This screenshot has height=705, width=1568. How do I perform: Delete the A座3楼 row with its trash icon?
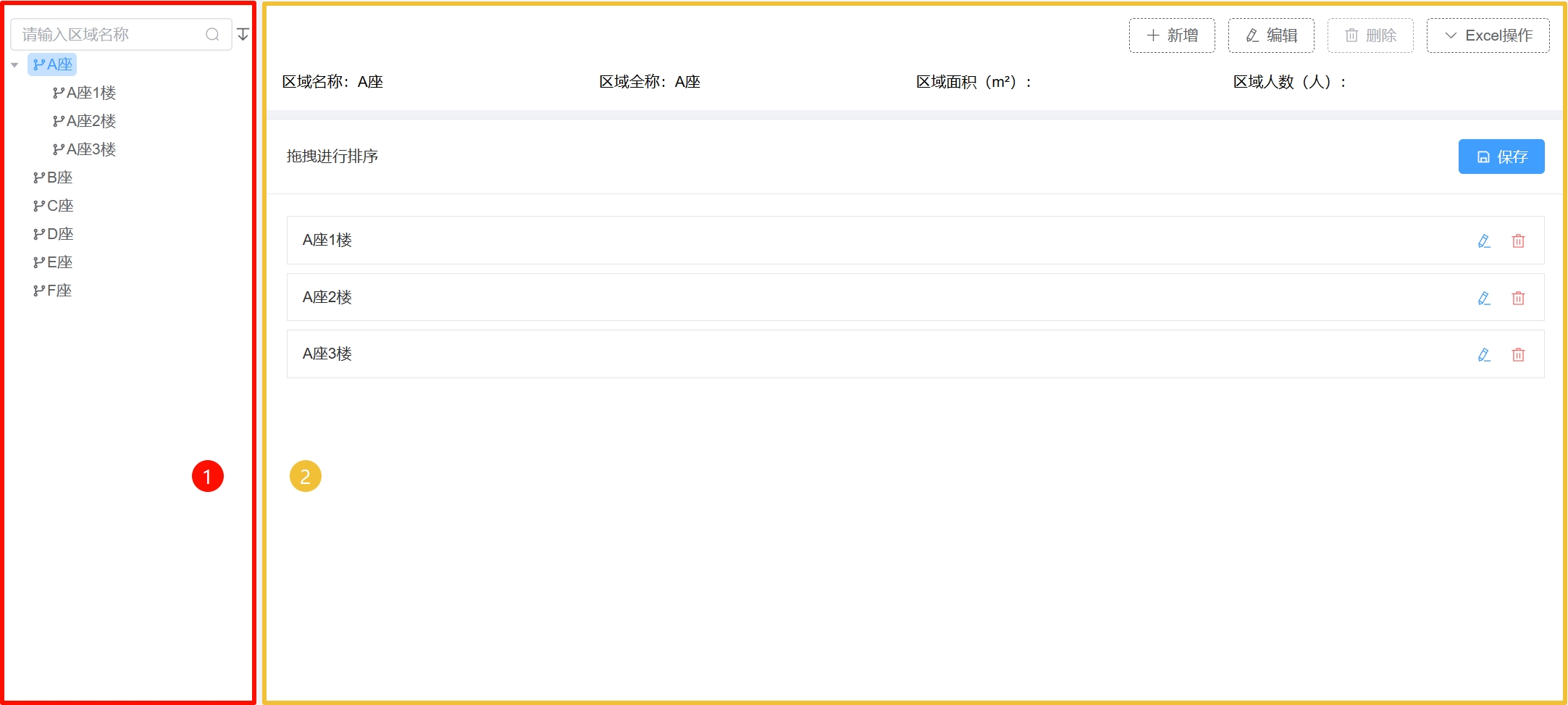pos(1519,354)
